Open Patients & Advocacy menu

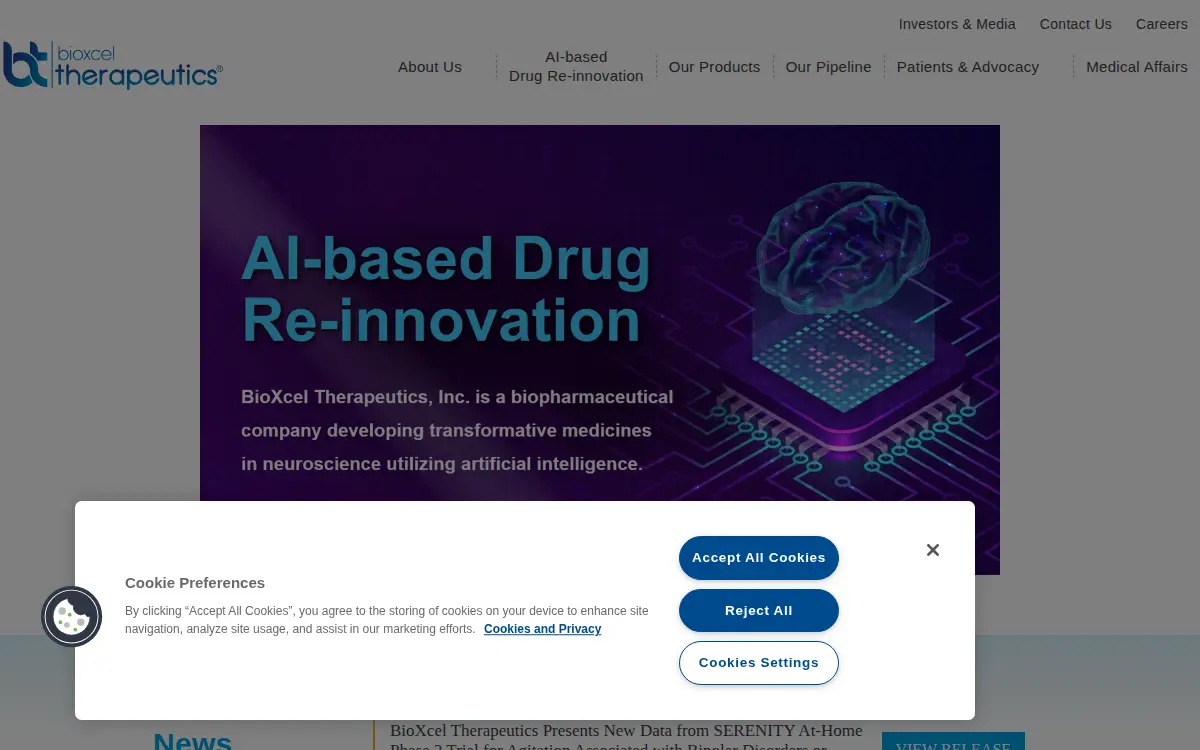[968, 67]
